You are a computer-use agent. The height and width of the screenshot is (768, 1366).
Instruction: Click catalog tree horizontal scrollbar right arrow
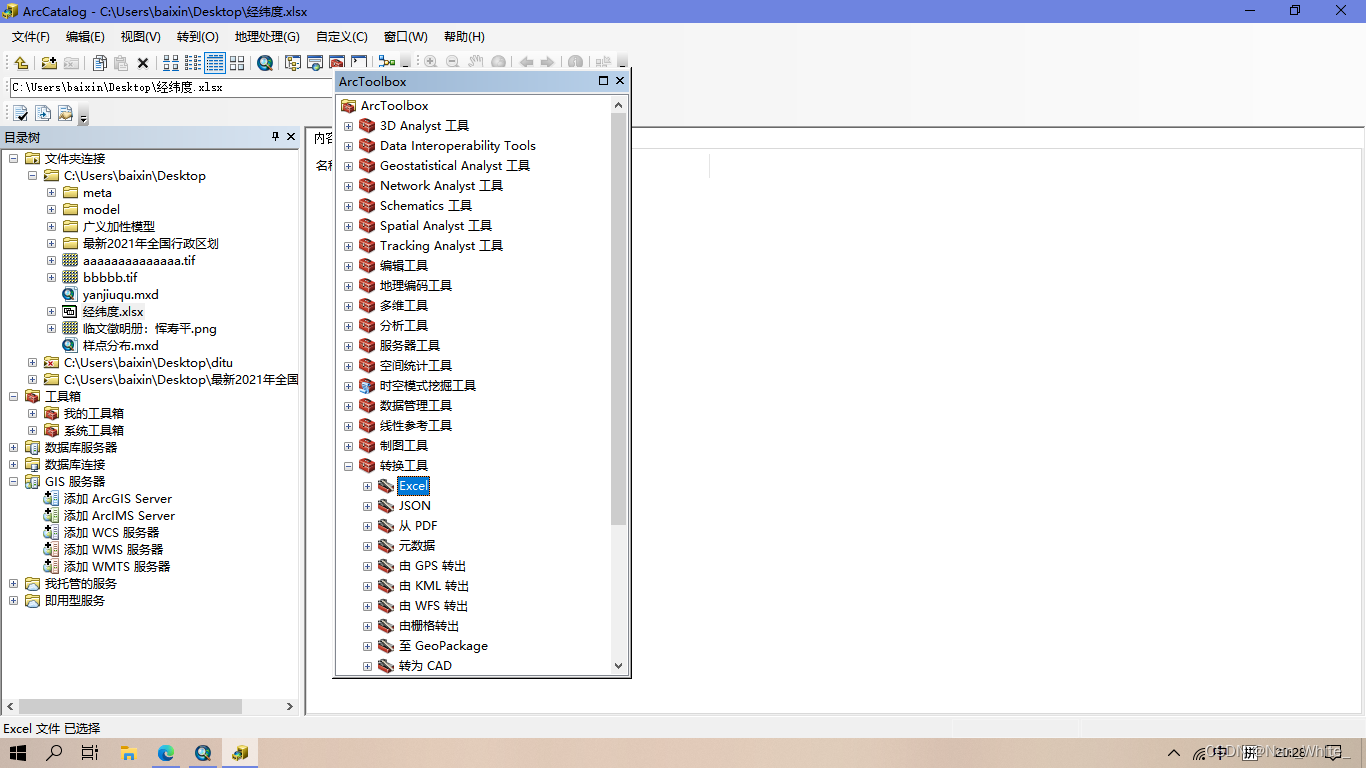click(x=290, y=706)
